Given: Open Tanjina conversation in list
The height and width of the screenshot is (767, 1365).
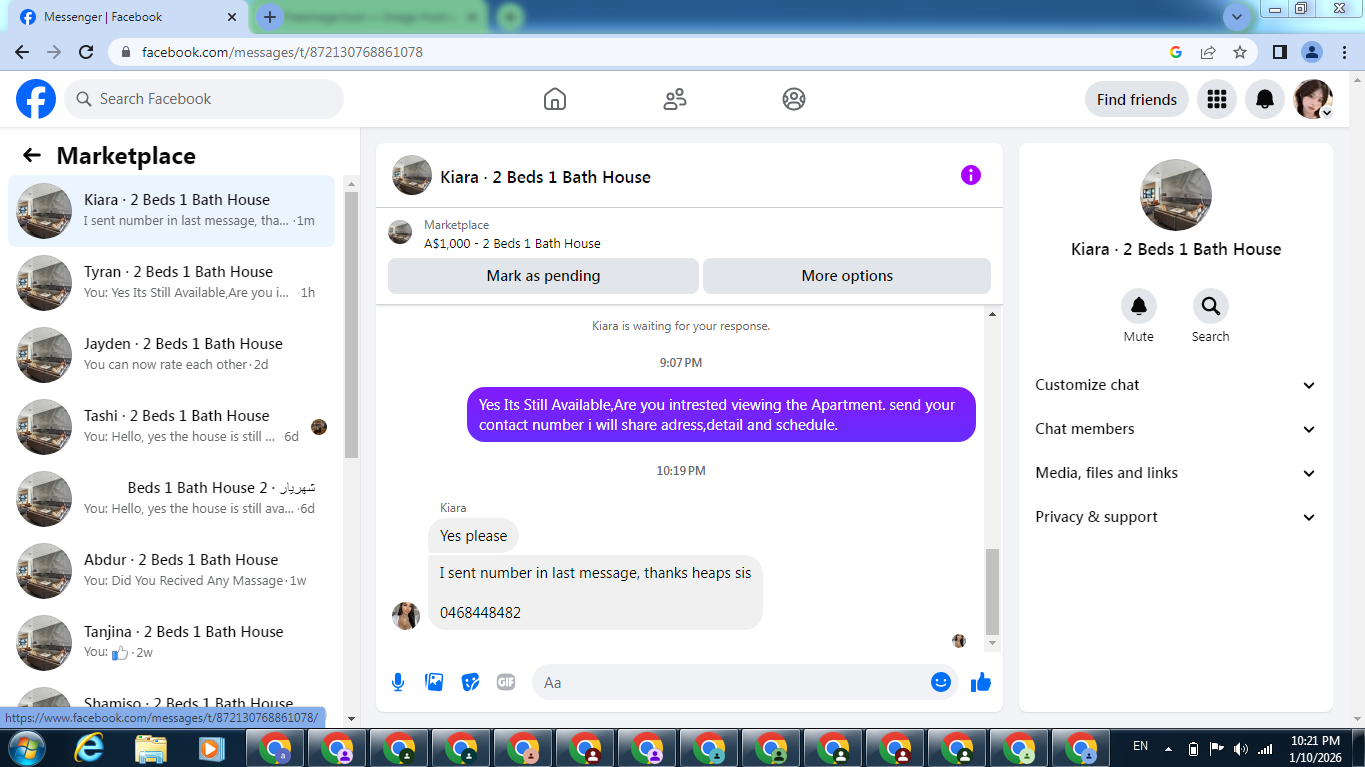Looking at the screenshot, I should pos(171,643).
